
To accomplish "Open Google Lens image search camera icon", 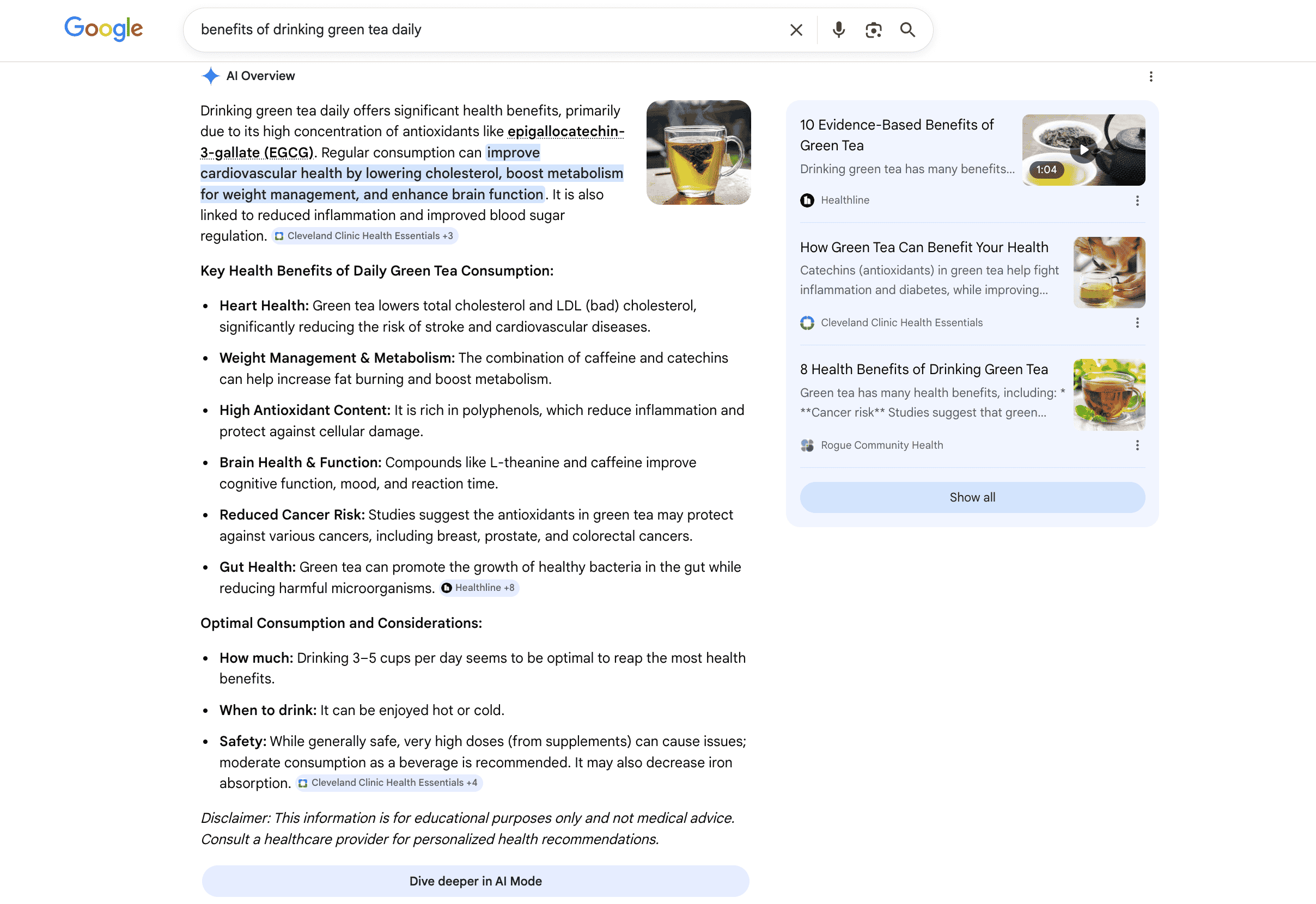I will pos(873,30).
